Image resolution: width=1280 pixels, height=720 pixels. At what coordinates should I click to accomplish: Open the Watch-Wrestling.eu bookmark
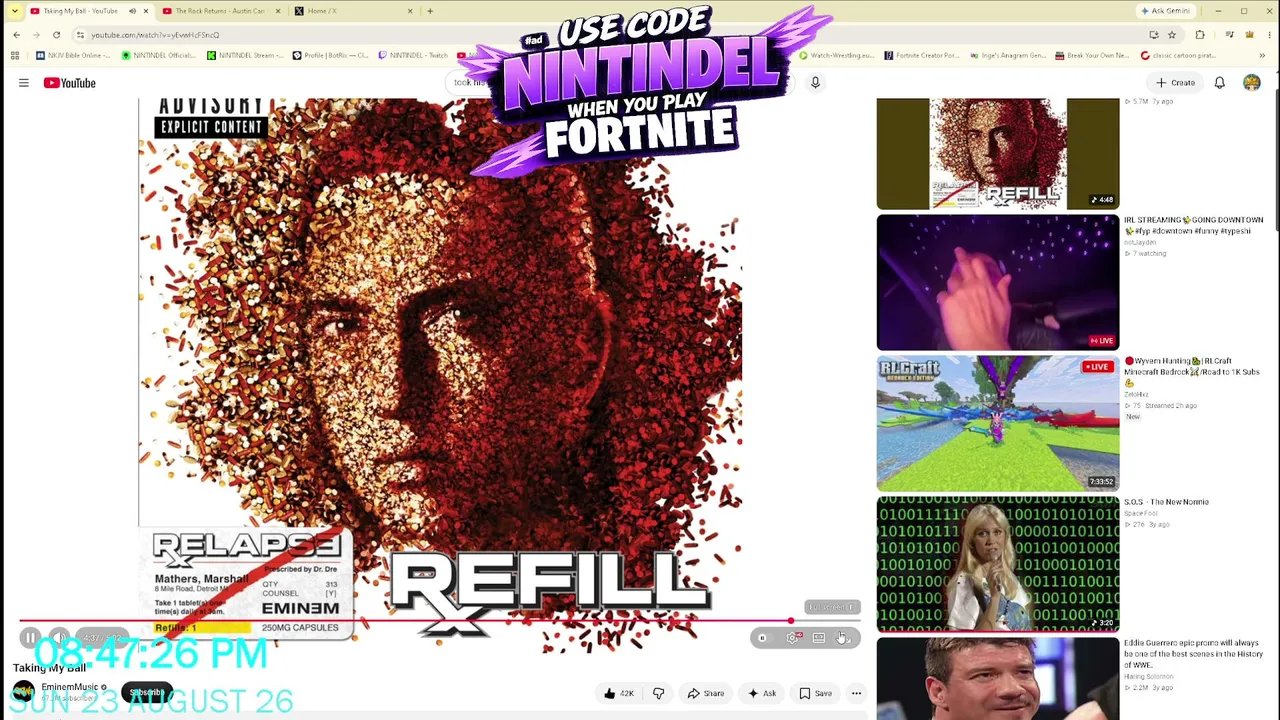pyautogui.click(x=837, y=56)
